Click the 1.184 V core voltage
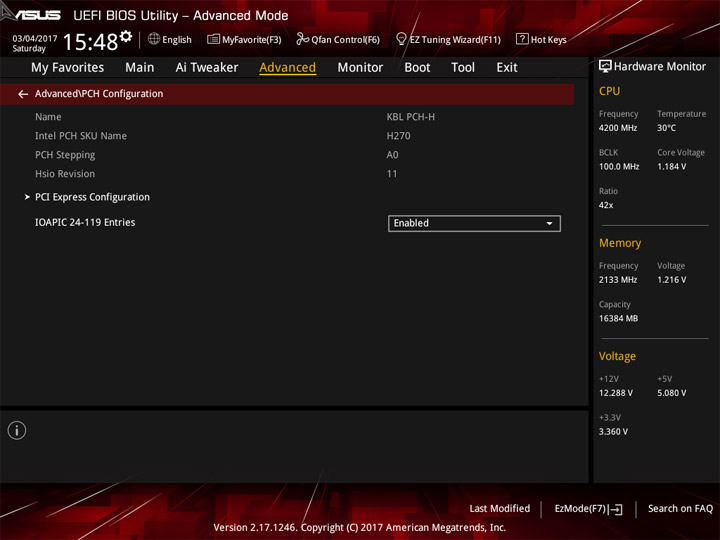Image resolution: width=720 pixels, height=540 pixels. [672, 167]
